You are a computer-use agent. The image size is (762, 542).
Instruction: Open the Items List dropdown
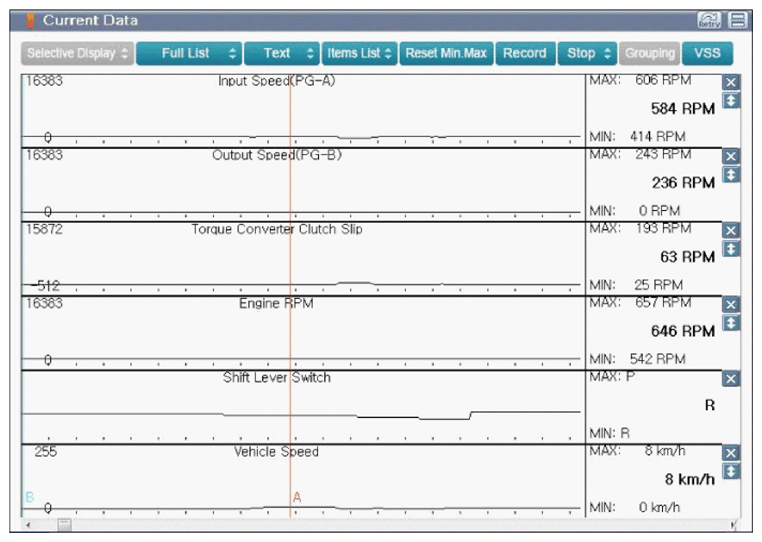point(360,53)
